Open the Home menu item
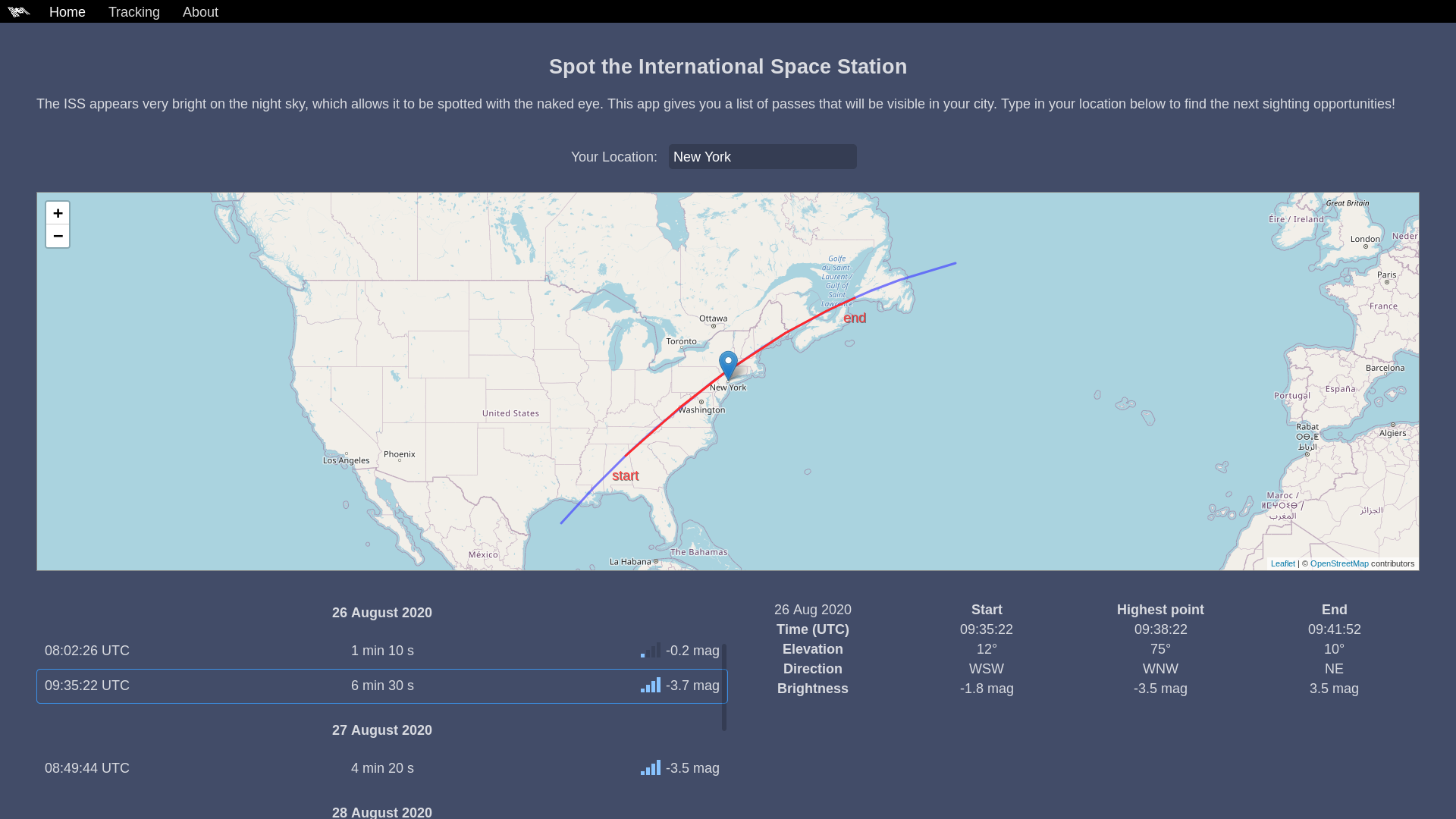The height and width of the screenshot is (819, 1456). tap(67, 12)
